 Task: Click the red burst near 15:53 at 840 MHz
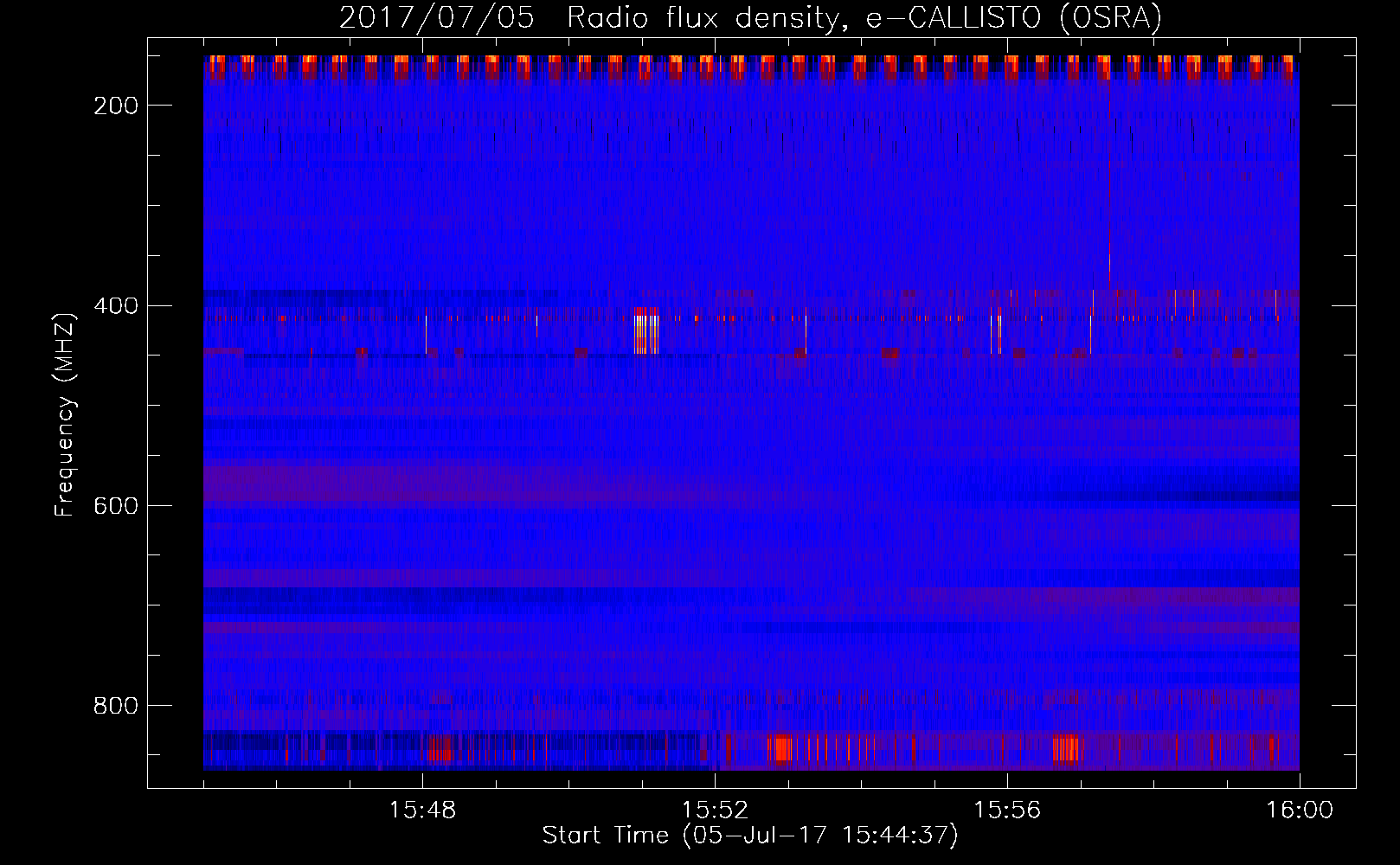780,748
